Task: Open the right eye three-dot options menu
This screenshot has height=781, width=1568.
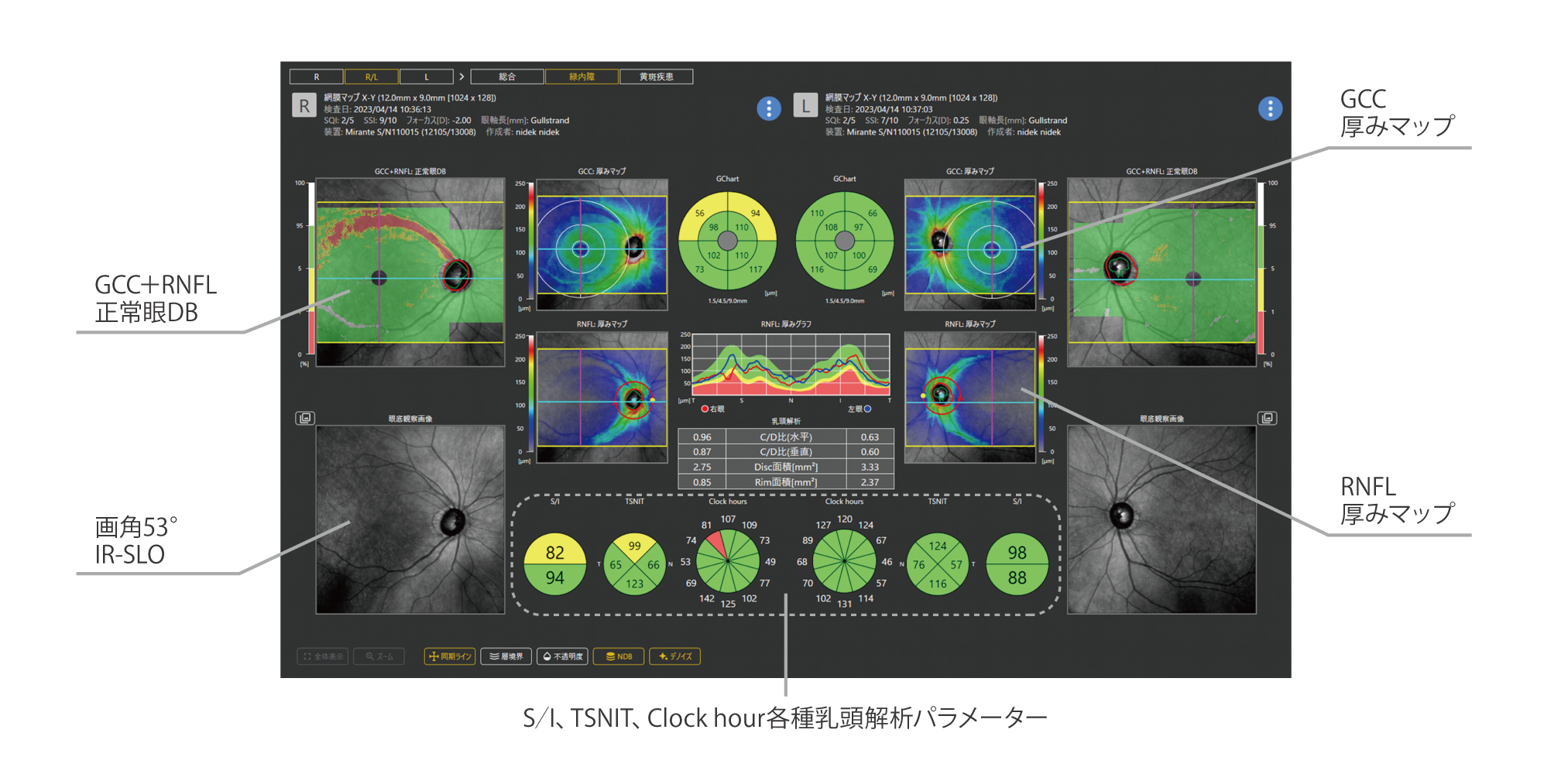Action: [x=768, y=108]
